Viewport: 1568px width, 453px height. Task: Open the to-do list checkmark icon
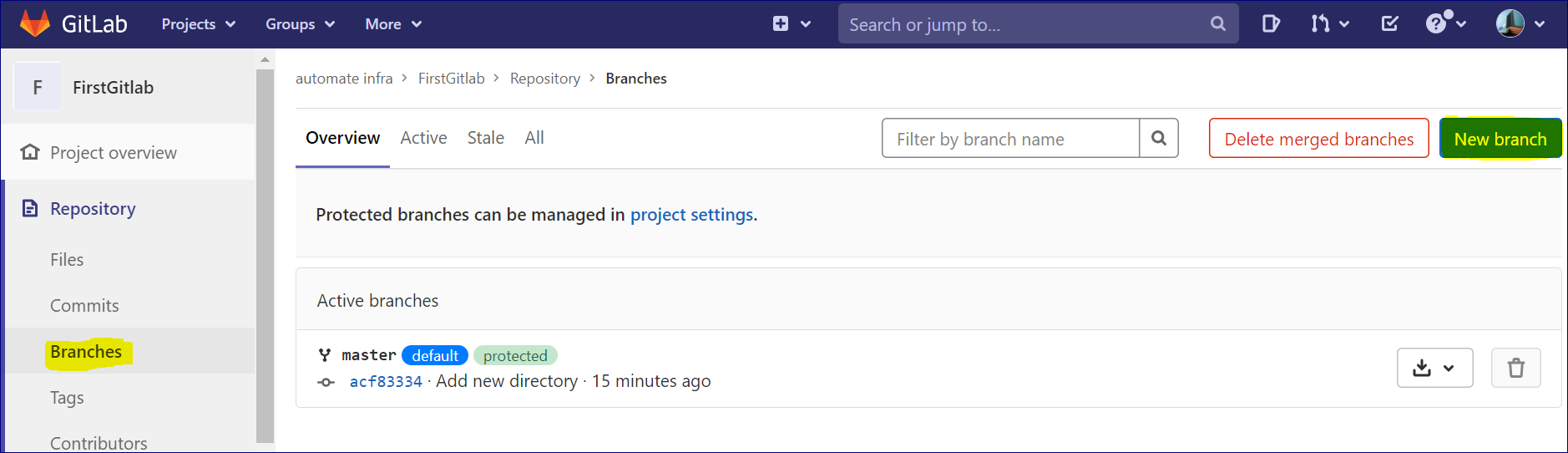(1389, 24)
